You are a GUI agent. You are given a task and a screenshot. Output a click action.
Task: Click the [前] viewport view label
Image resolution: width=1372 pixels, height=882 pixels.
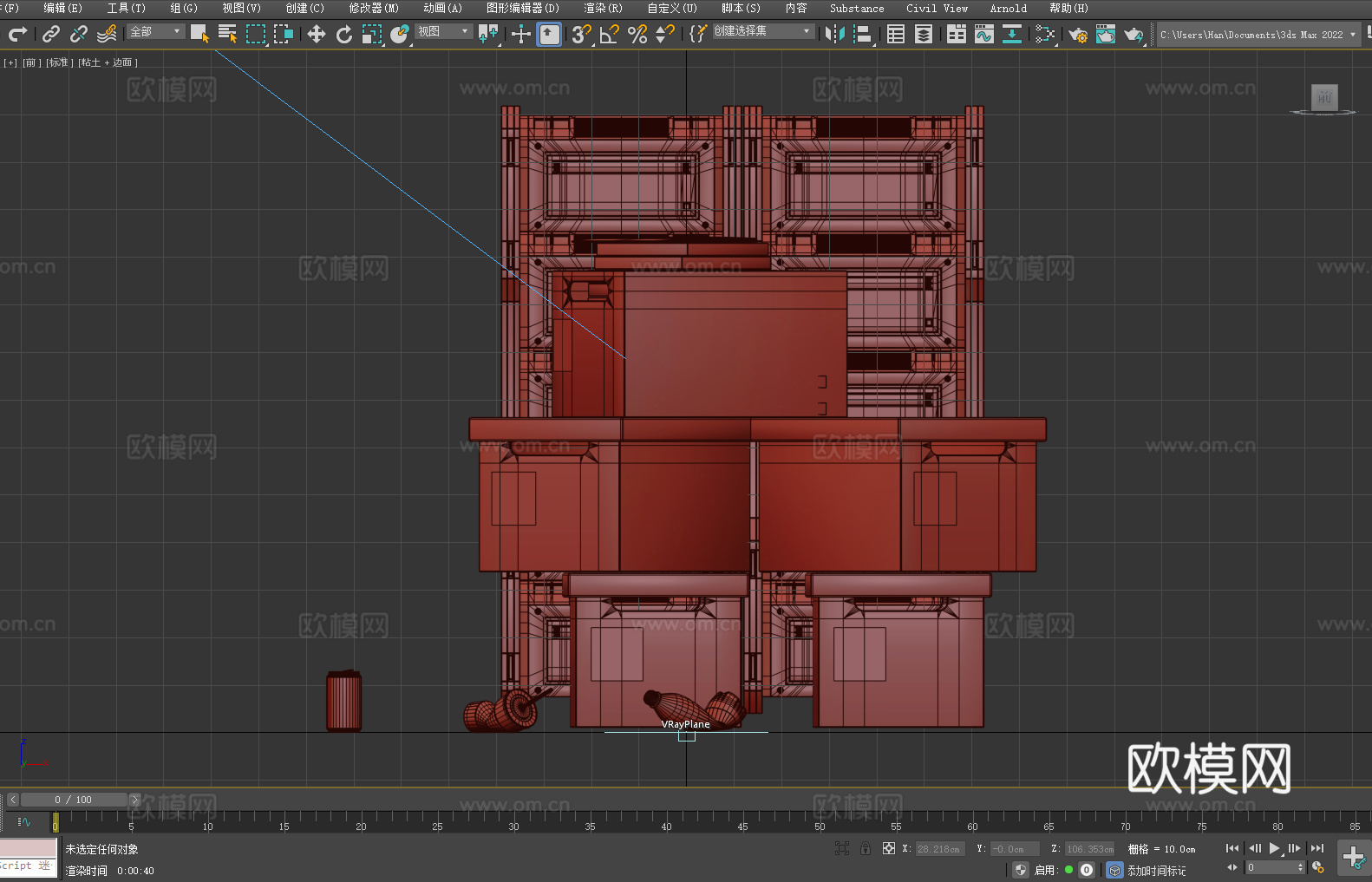30,62
